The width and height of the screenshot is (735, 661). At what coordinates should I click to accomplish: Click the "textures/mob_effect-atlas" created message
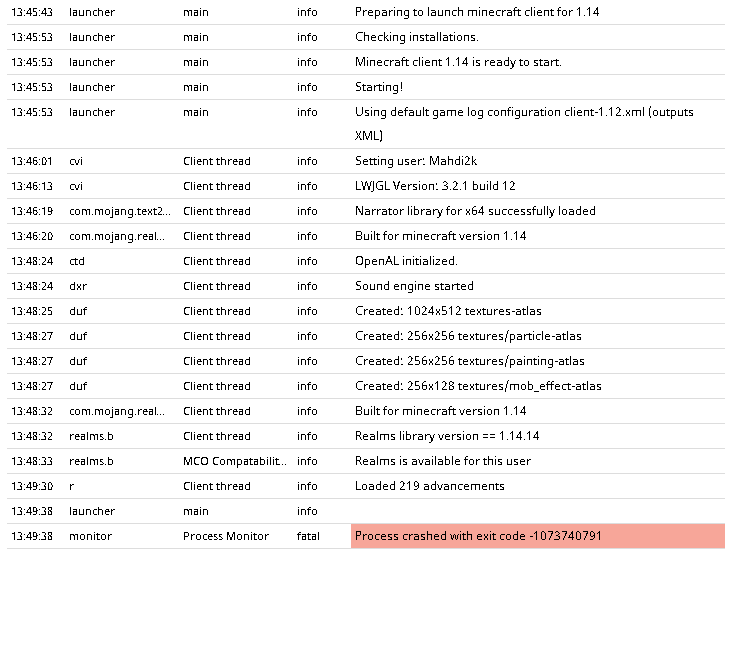click(478, 386)
